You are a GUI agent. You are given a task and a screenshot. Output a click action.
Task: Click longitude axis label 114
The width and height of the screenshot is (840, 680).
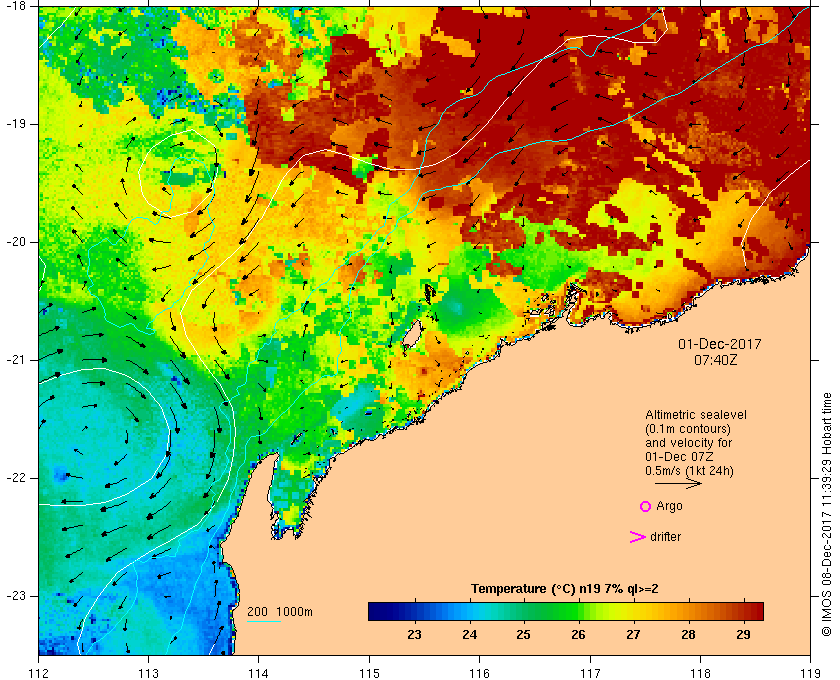[259, 673]
